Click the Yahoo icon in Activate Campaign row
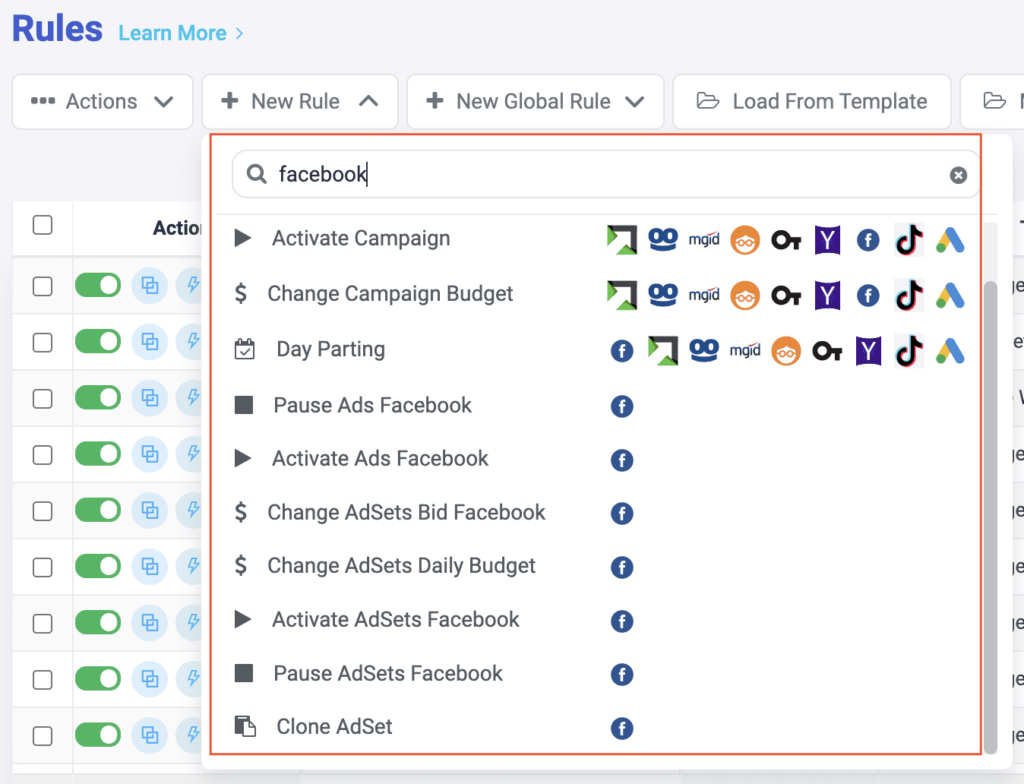This screenshot has width=1024, height=784. [x=827, y=240]
